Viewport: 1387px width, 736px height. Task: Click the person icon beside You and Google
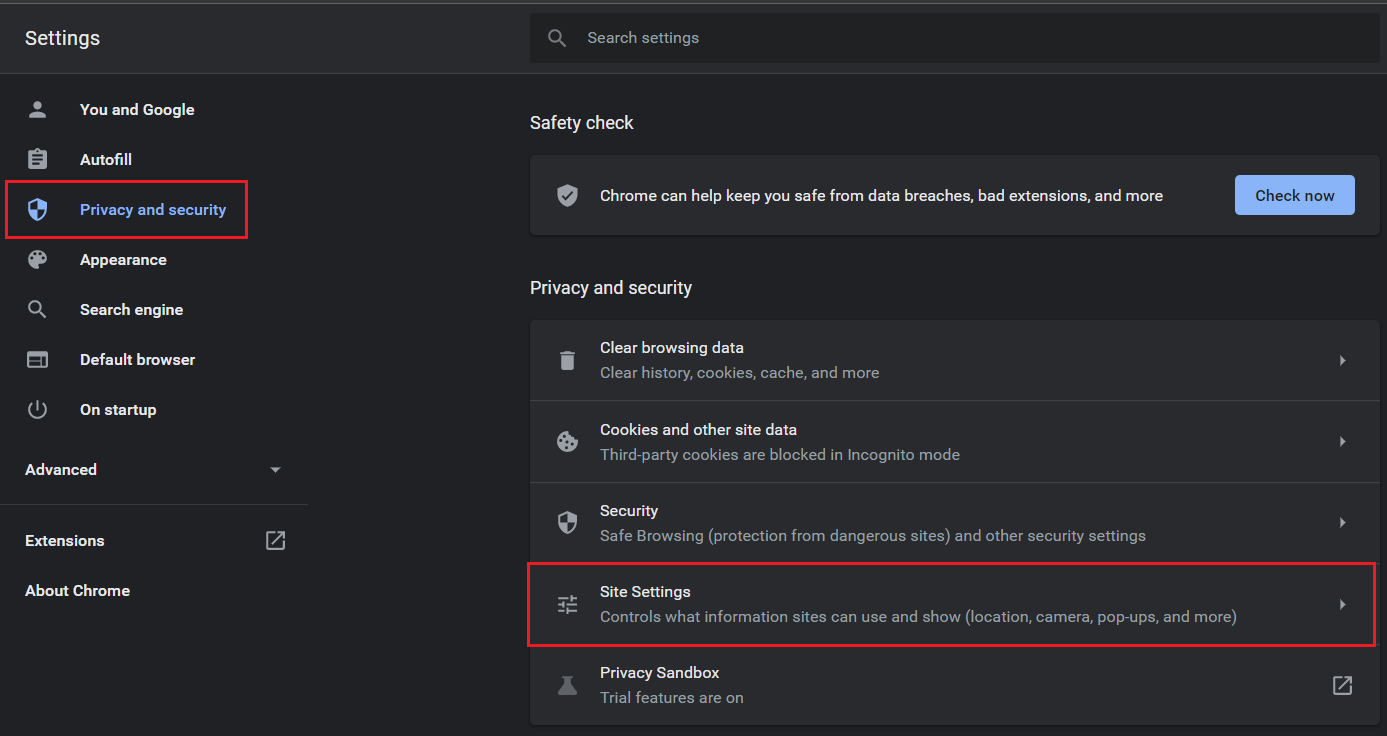point(37,110)
